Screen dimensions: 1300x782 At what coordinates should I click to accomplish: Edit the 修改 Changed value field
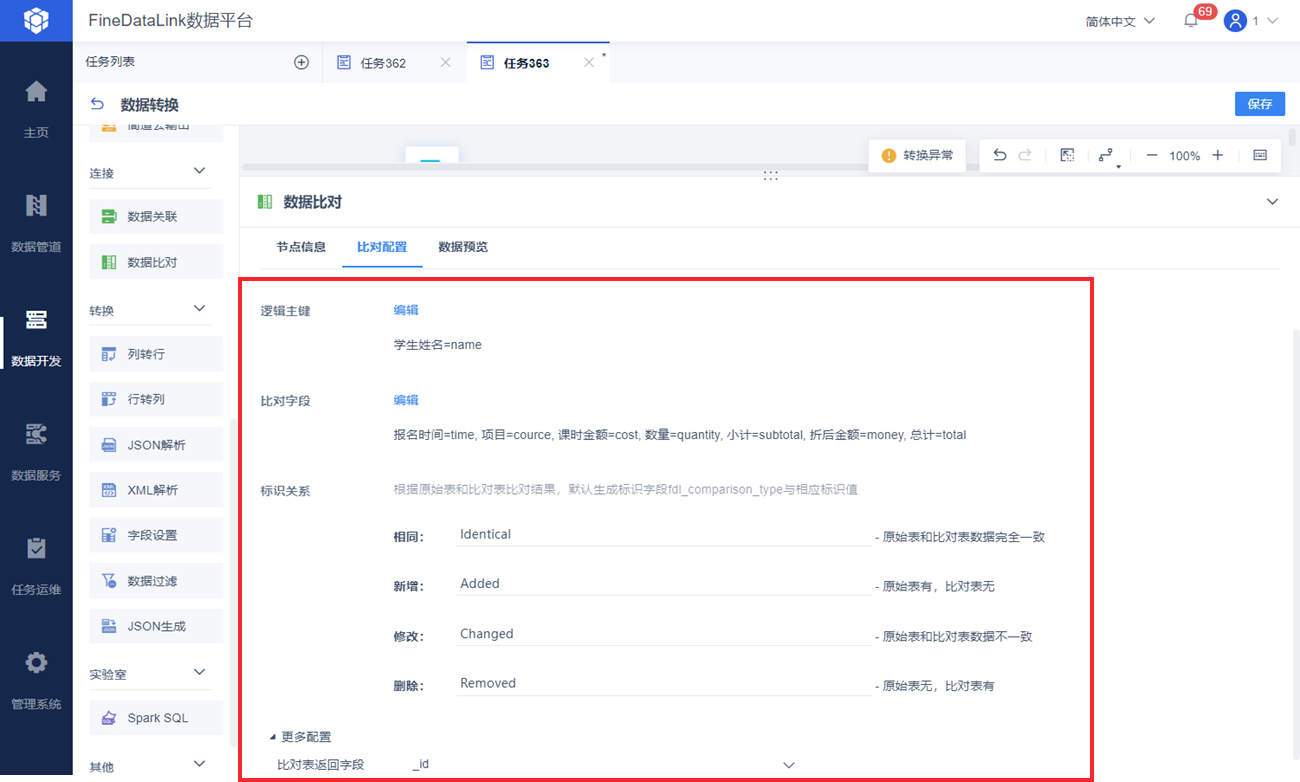click(x=663, y=634)
